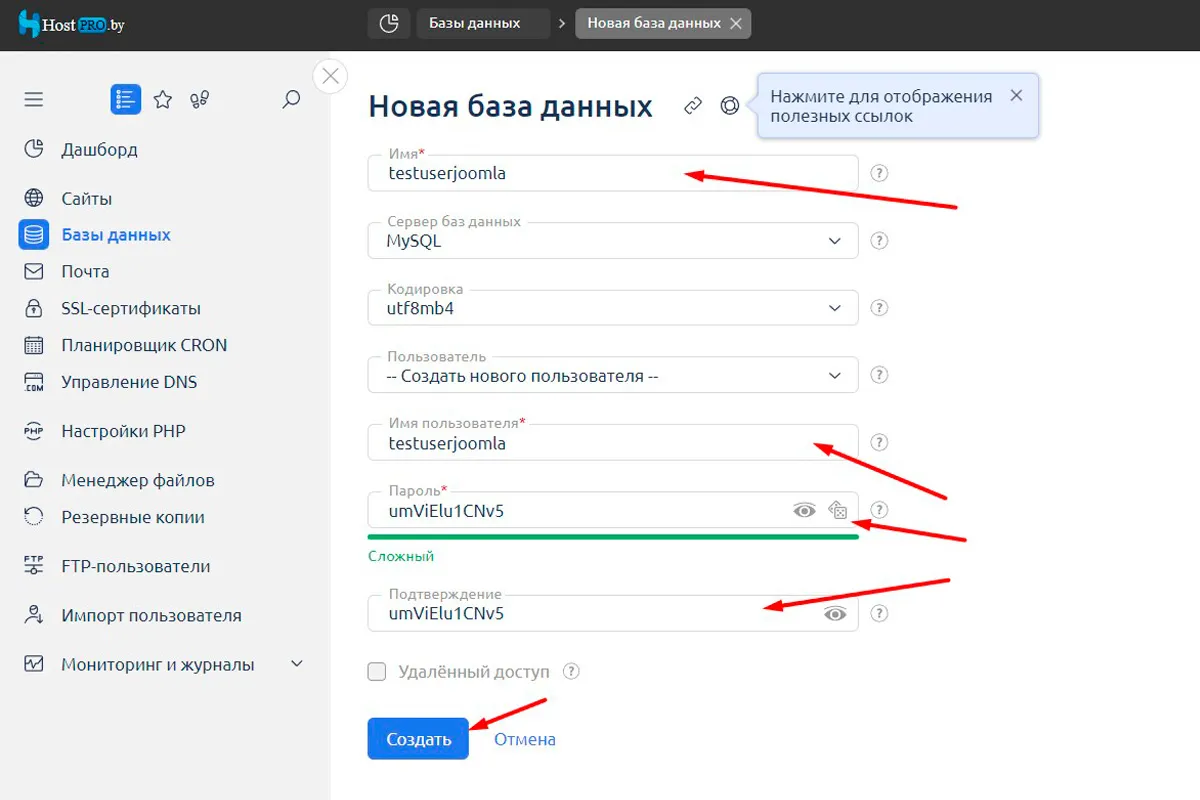Focus the Имя input field
This screenshot has width=1200, height=800.
click(613, 173)
